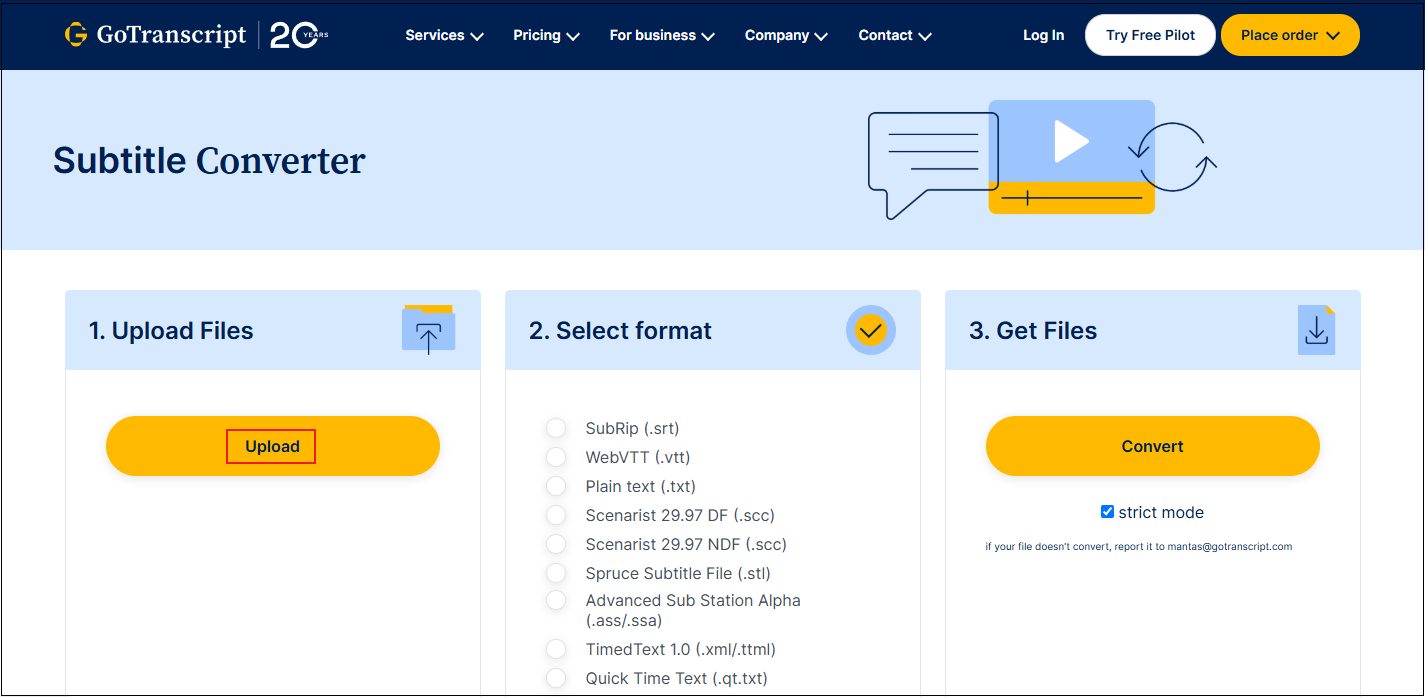1425x697 pixels.
Task: Click the Convert button
Action: (x=1152, y=445)
